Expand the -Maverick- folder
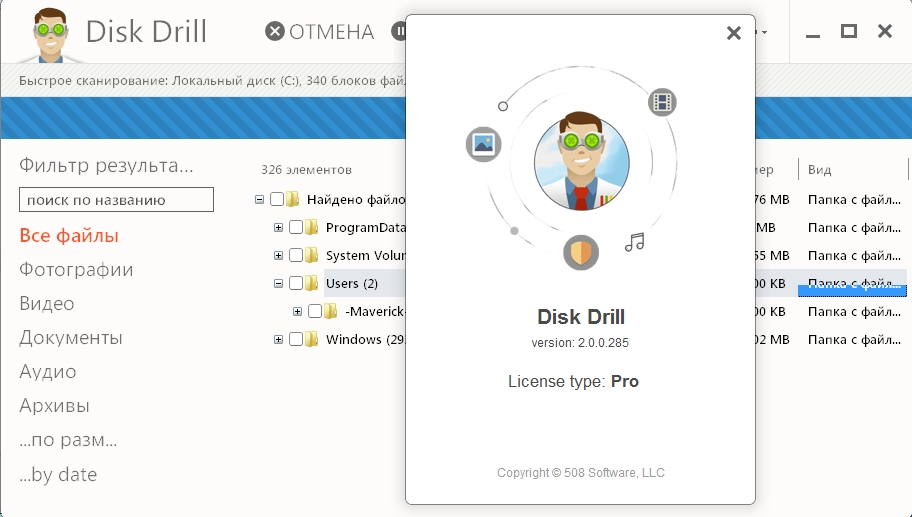Image resolution: width=912 pixels, height=517 pixels. pyautogui.click(x=297, y=311)
